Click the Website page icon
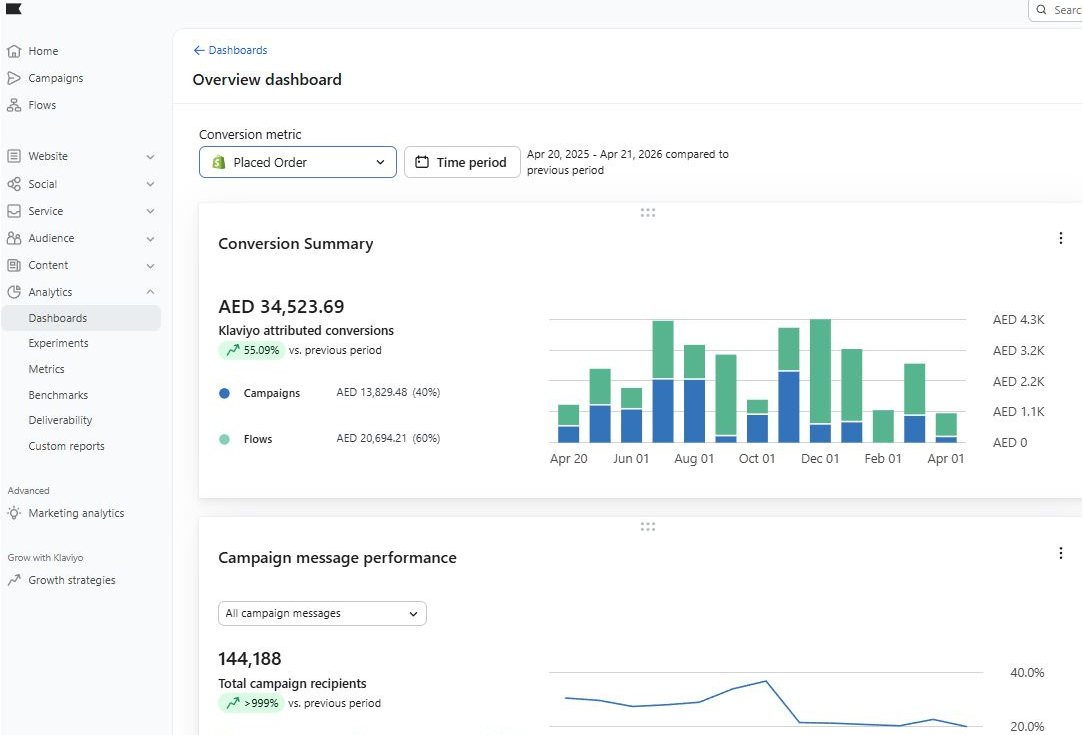This screenshot has height=735, width=1083. tap(14, 156)
